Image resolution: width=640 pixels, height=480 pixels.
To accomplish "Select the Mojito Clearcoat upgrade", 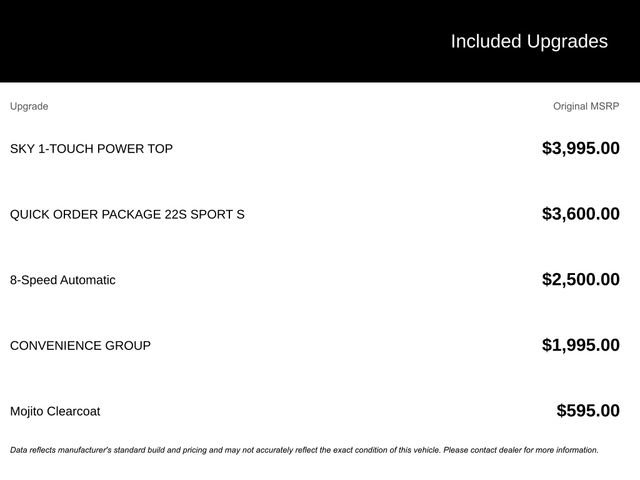I will pos(55,411).
